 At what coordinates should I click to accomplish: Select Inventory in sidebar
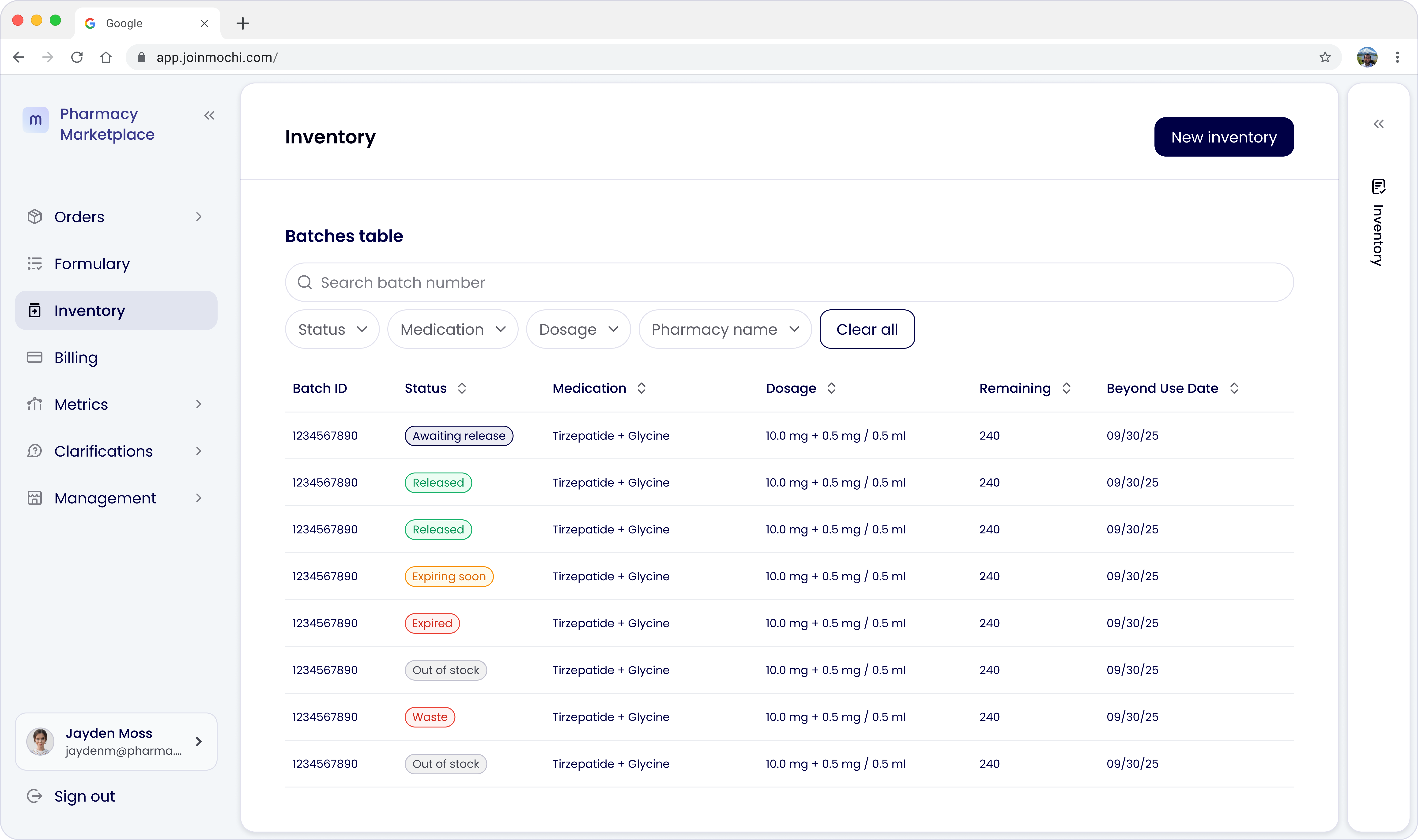point(116,311)
